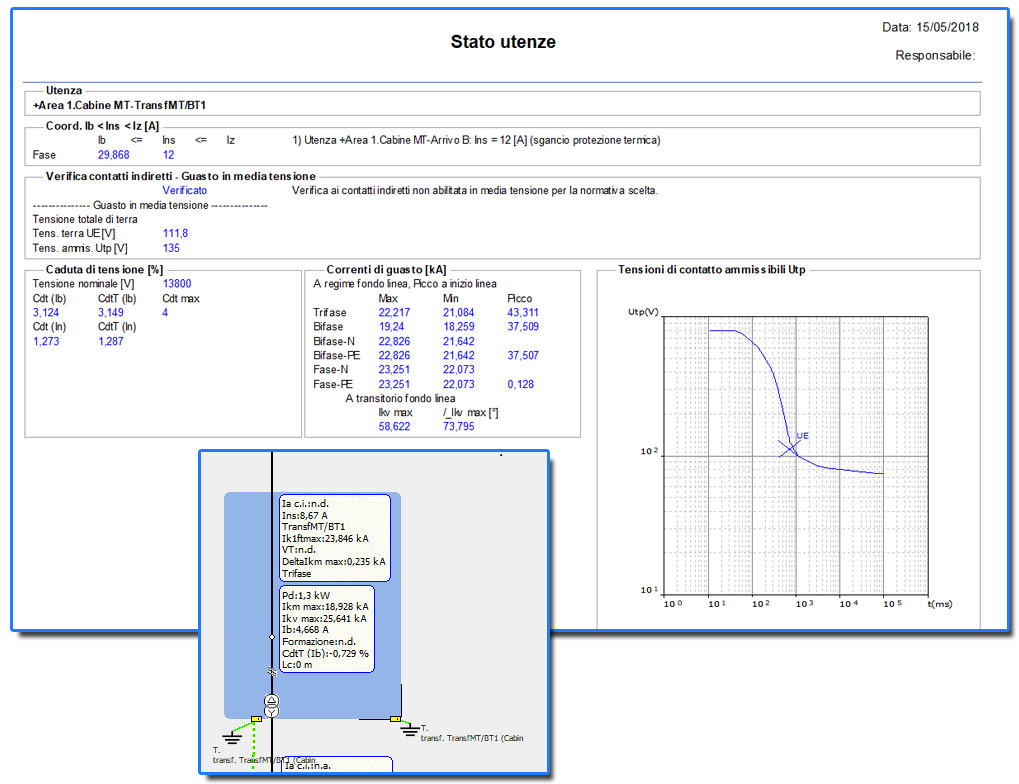1019x784 pixels.
Task: Click the switch symbol above the transformer
Action: [272, 672]
